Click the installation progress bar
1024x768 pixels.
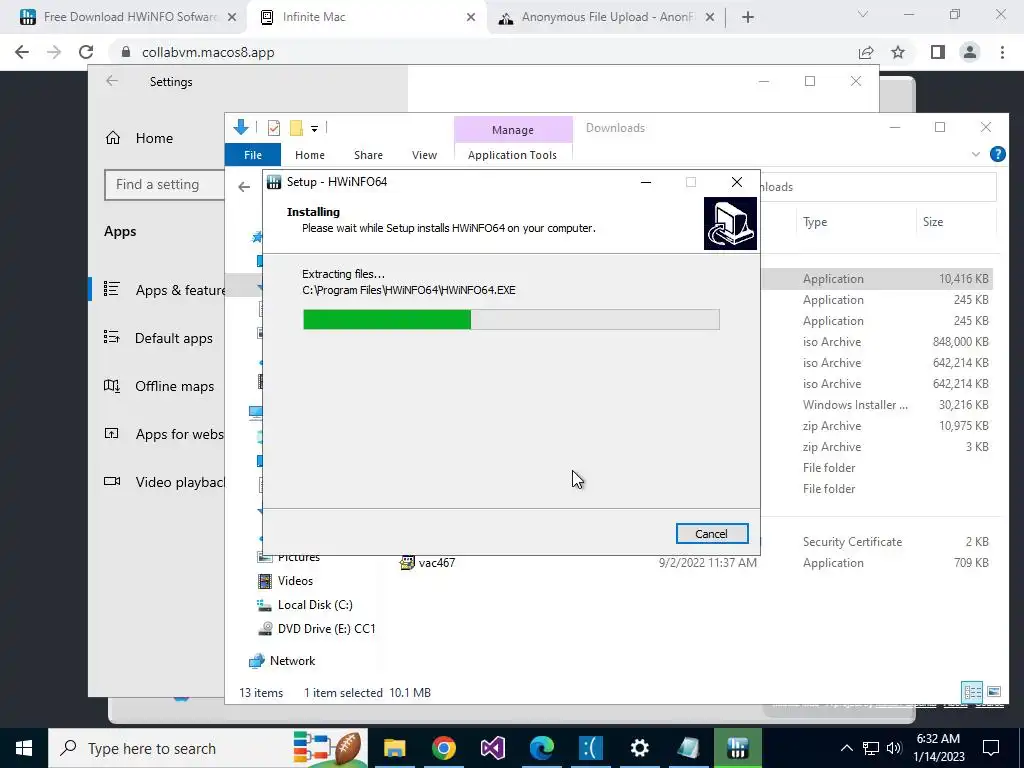click(x=511, y=319)
